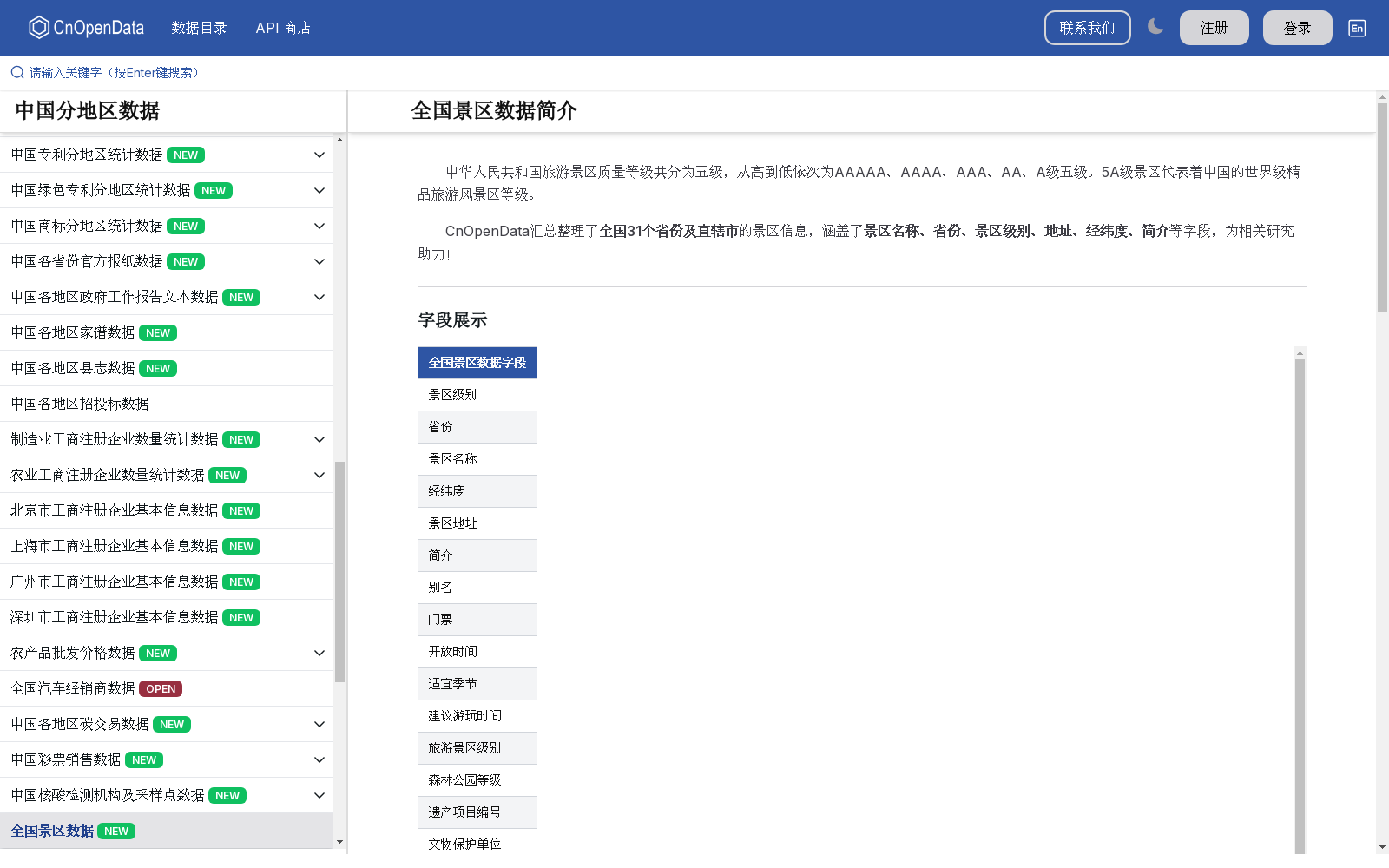The width and height of the screenshot is (1389, 868).
Task: Click the 建议游玩时间 field cell
Action: click(477, 716)
